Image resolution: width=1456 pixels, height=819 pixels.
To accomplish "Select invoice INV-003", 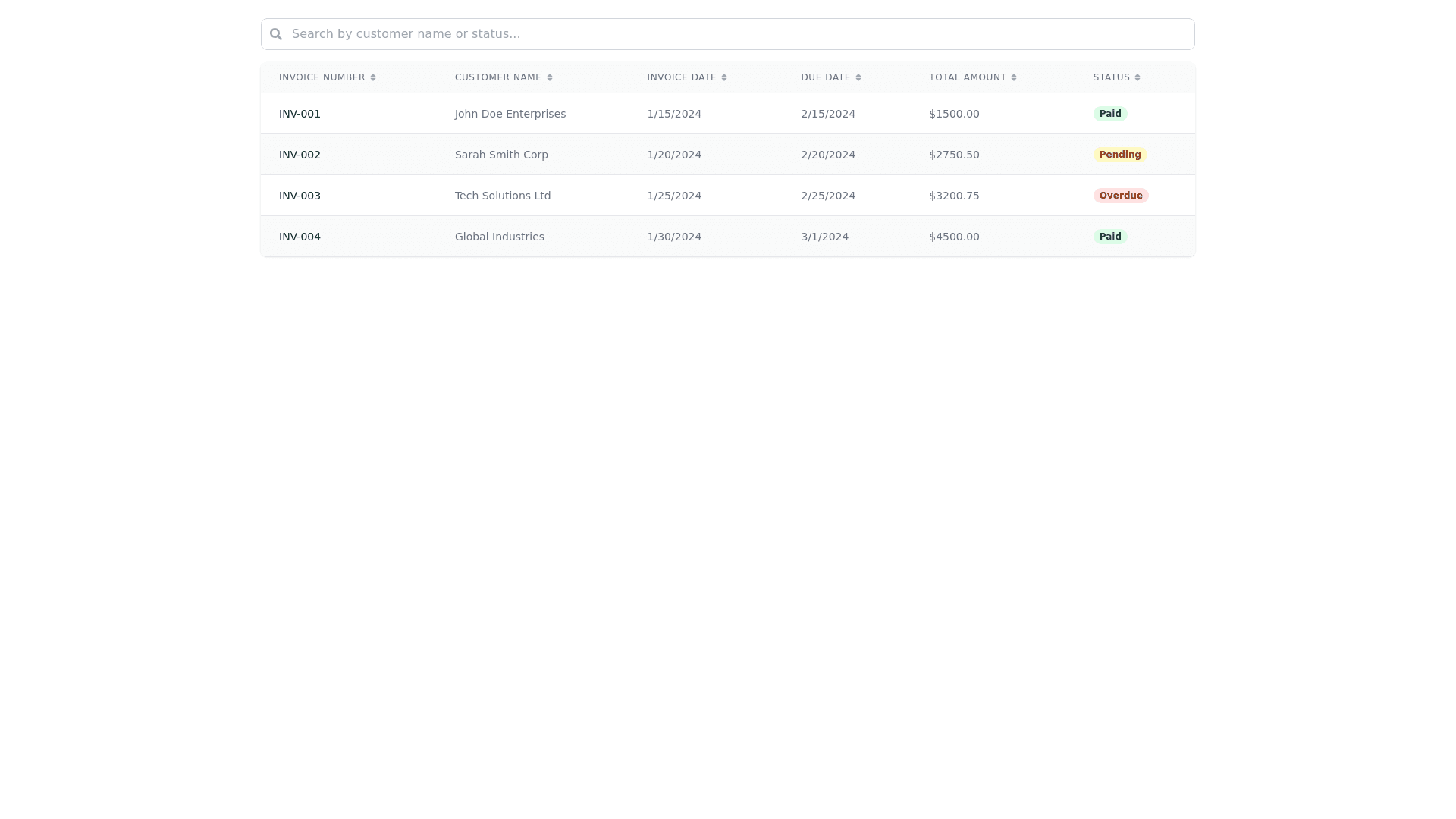I will pyautogui.click(x=300, y=196).
